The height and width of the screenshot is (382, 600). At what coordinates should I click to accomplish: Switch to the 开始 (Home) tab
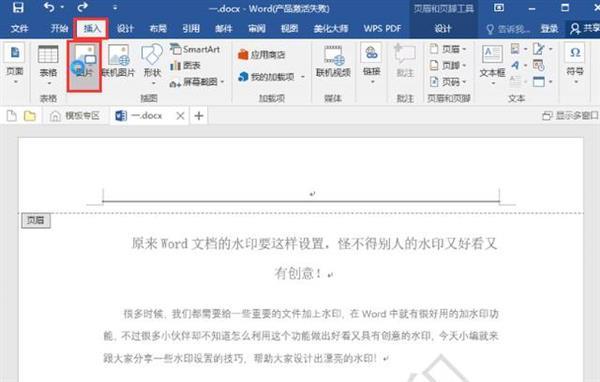click(x=59, y=28)
